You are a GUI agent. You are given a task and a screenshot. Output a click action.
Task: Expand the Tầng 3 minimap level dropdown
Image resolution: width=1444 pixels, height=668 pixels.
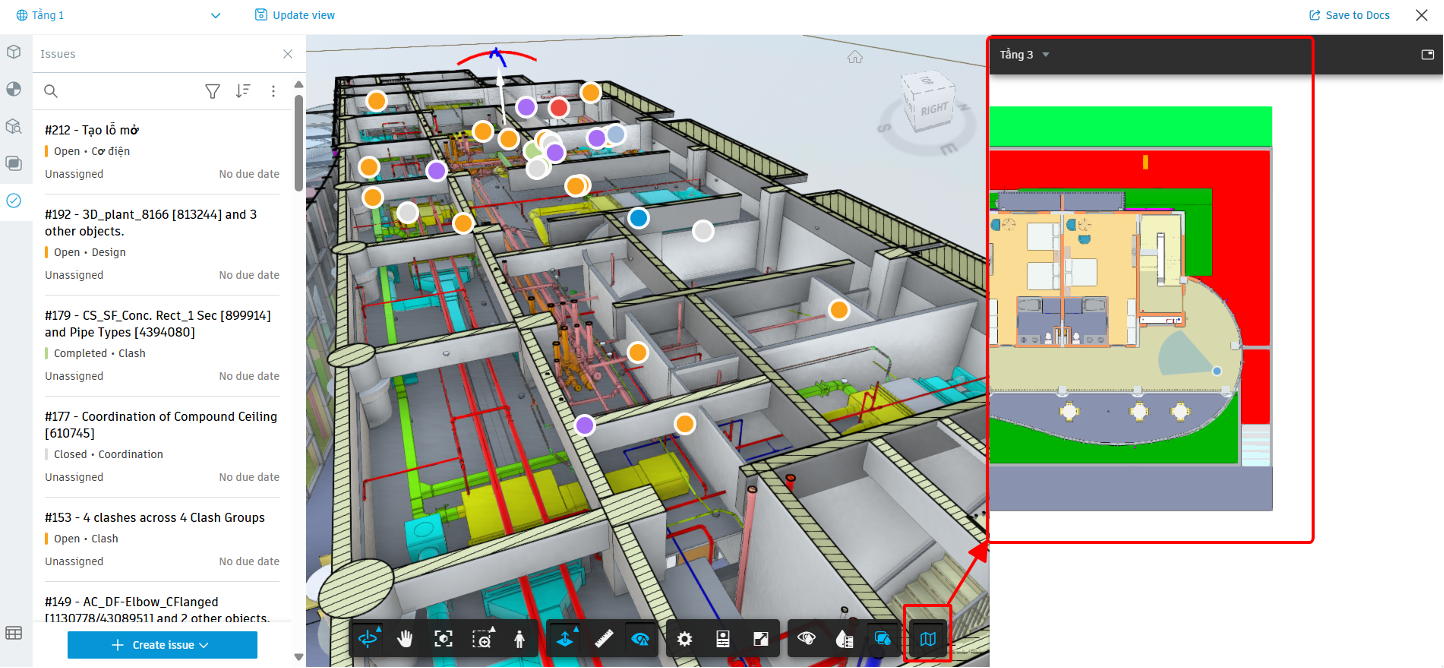(x=1025, y=55)
